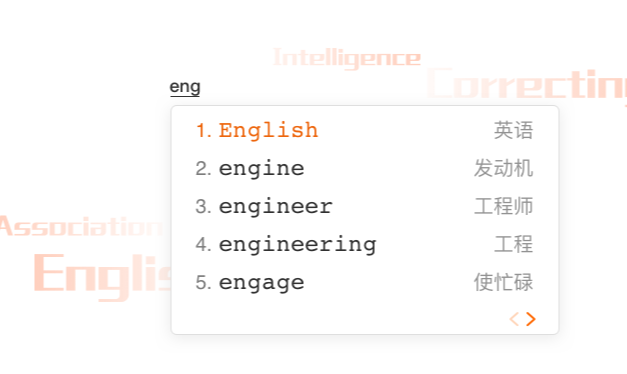The image size is (627, 374).
Task: Click candidate number 2 index
Action: 203,168
